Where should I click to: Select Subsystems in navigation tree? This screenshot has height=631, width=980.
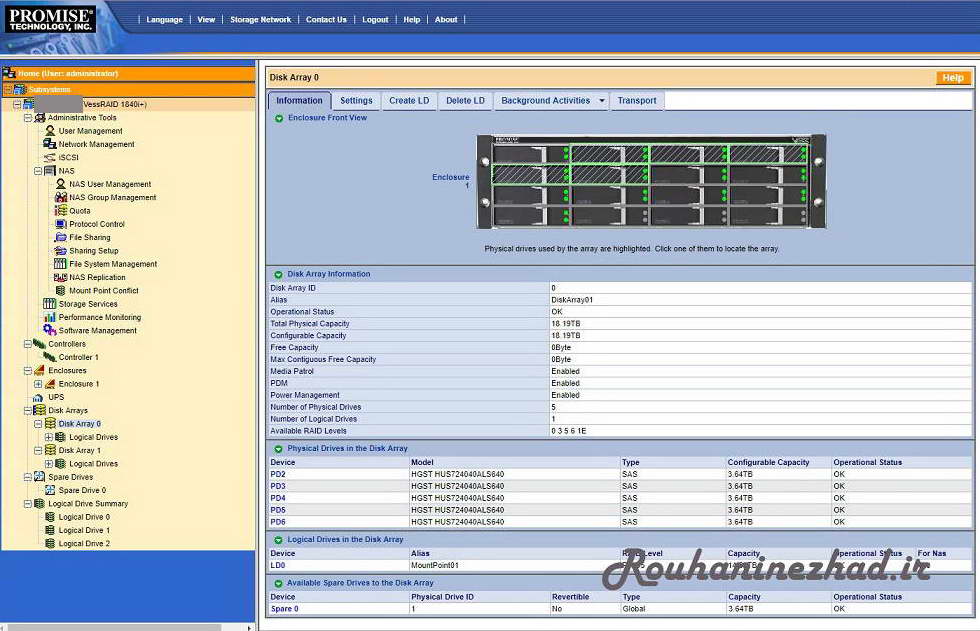pyautogui.click(x=49, y=89)
